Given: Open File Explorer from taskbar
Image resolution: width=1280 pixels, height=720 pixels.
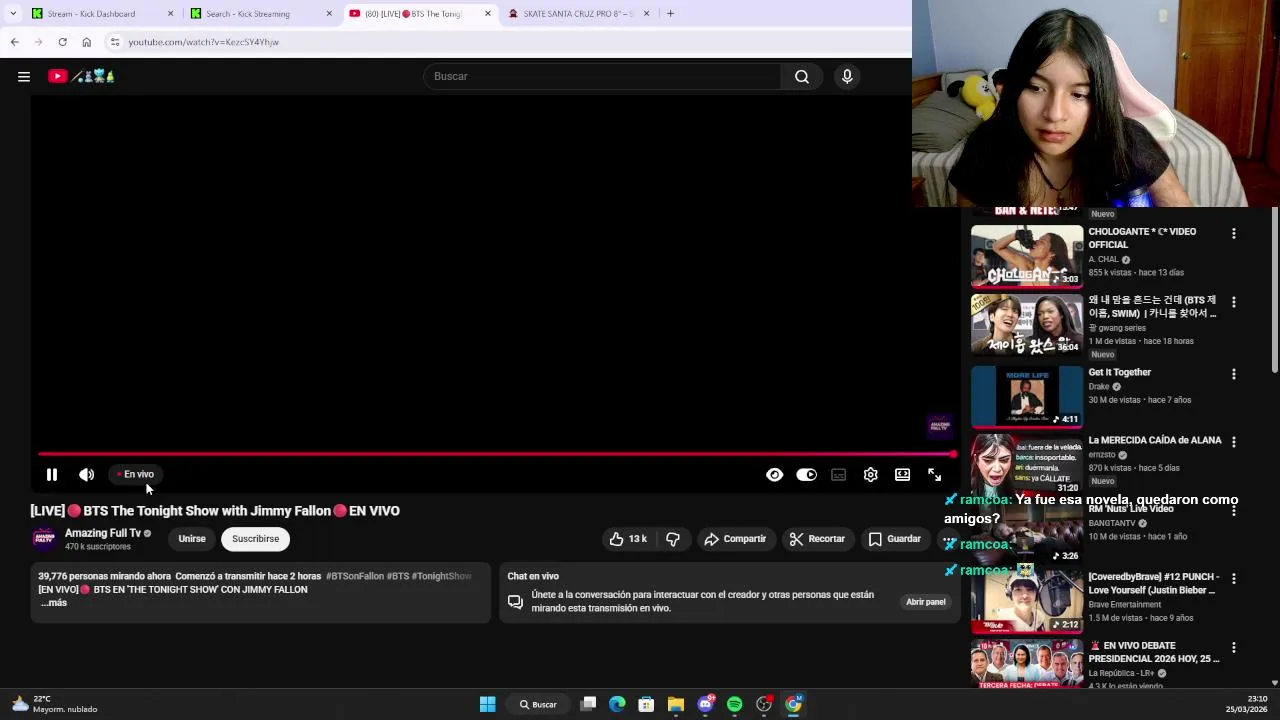Looking at the screenshot, I should [x=676, y=704].
